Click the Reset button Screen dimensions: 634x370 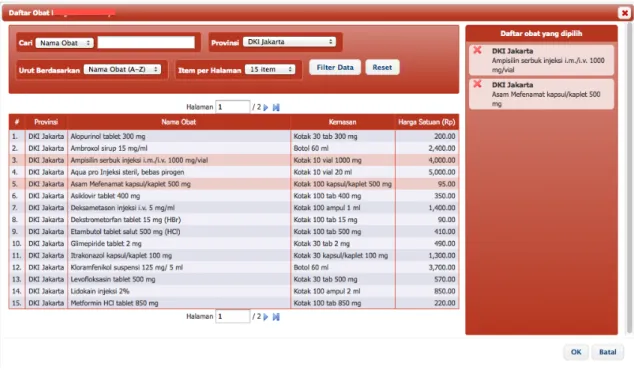click(x=382, y=68)
